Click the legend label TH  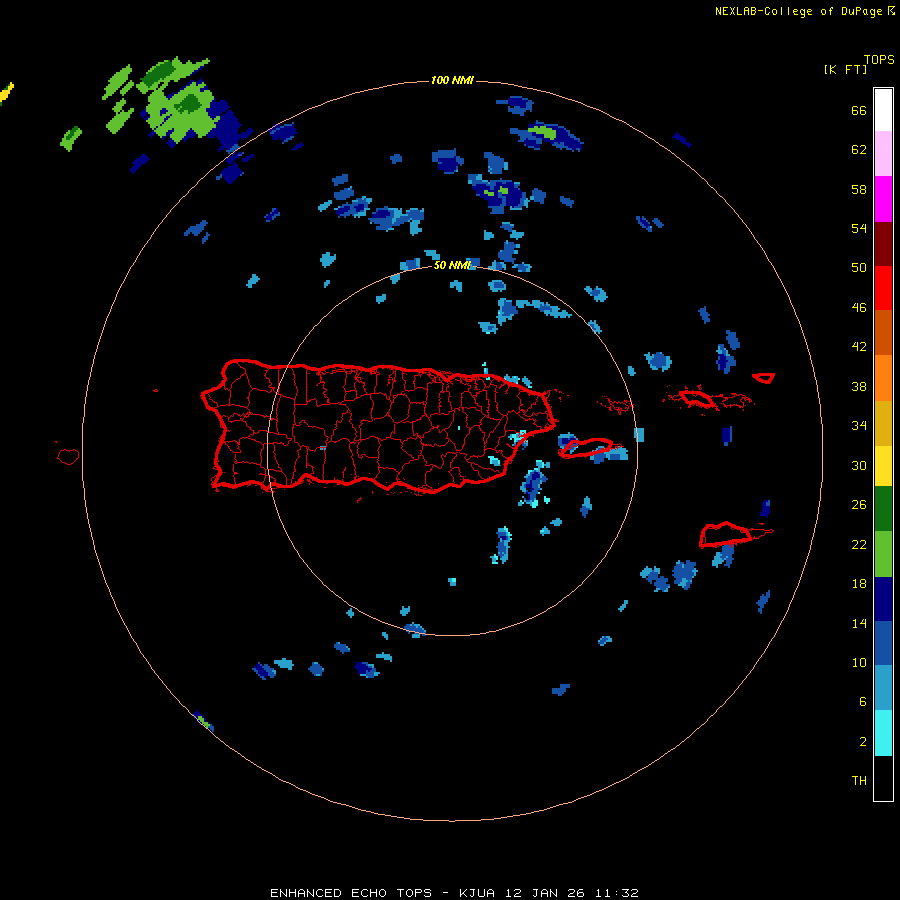pos(859,781)
